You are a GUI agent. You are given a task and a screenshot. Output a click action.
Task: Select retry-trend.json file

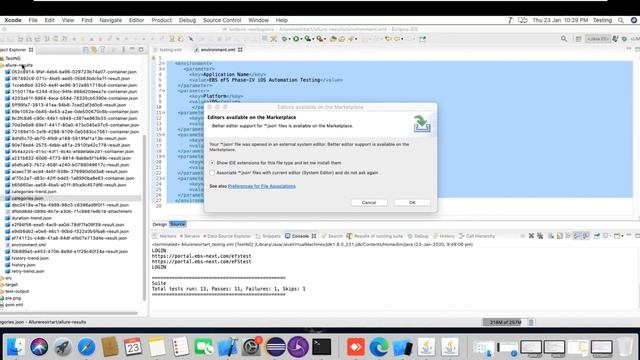(x=28, y=271)
